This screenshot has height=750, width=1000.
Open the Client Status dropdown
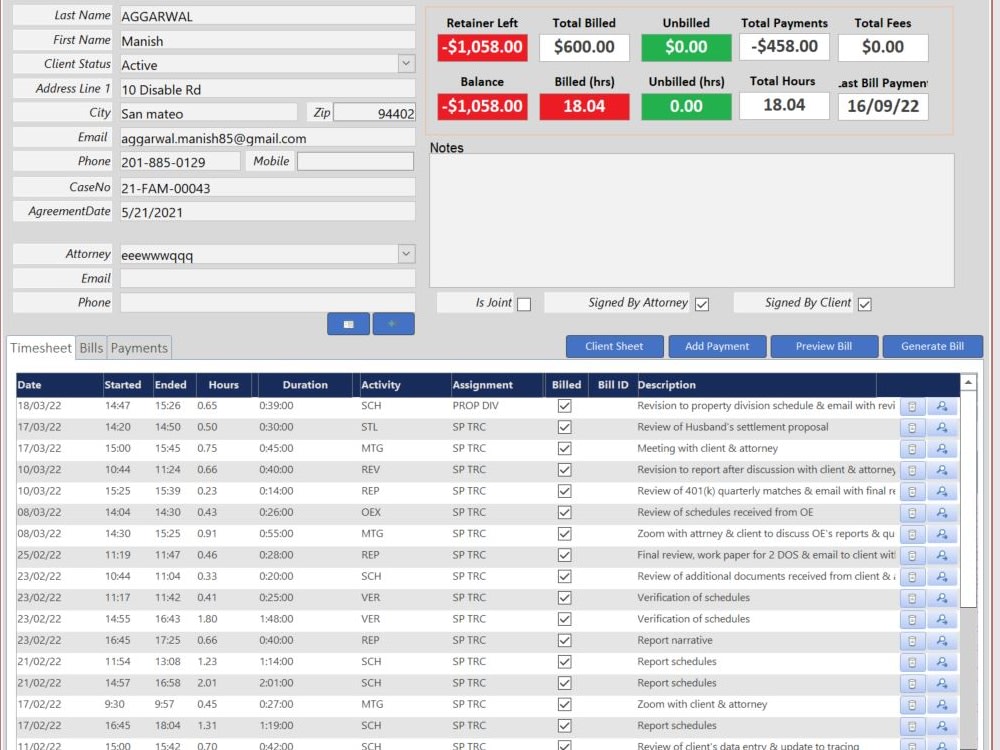tap(404, 64)
